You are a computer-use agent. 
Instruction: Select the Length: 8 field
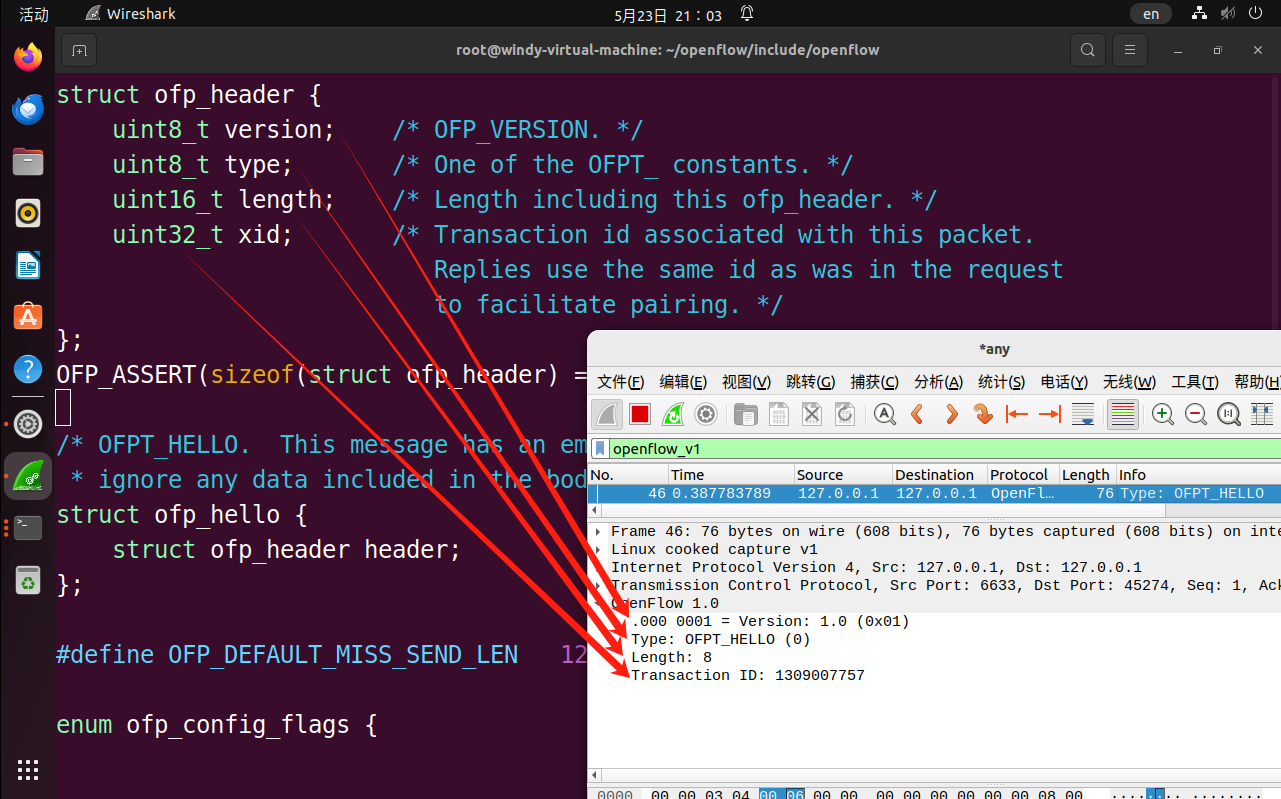[671, 657]
